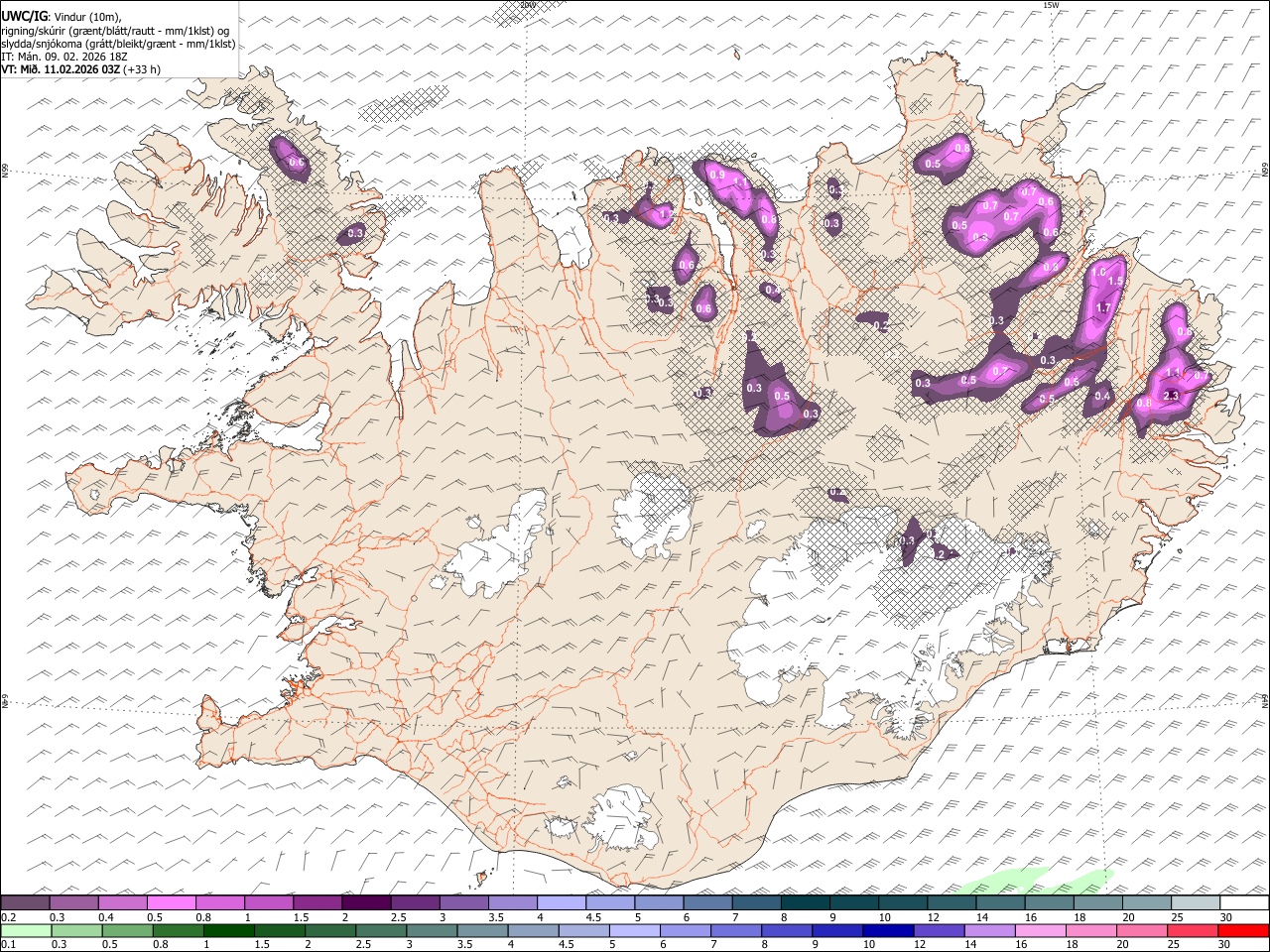Click the '25' label under the upper legend
This screenshot has width=1270, height=952.
(x=1178, y=917)
